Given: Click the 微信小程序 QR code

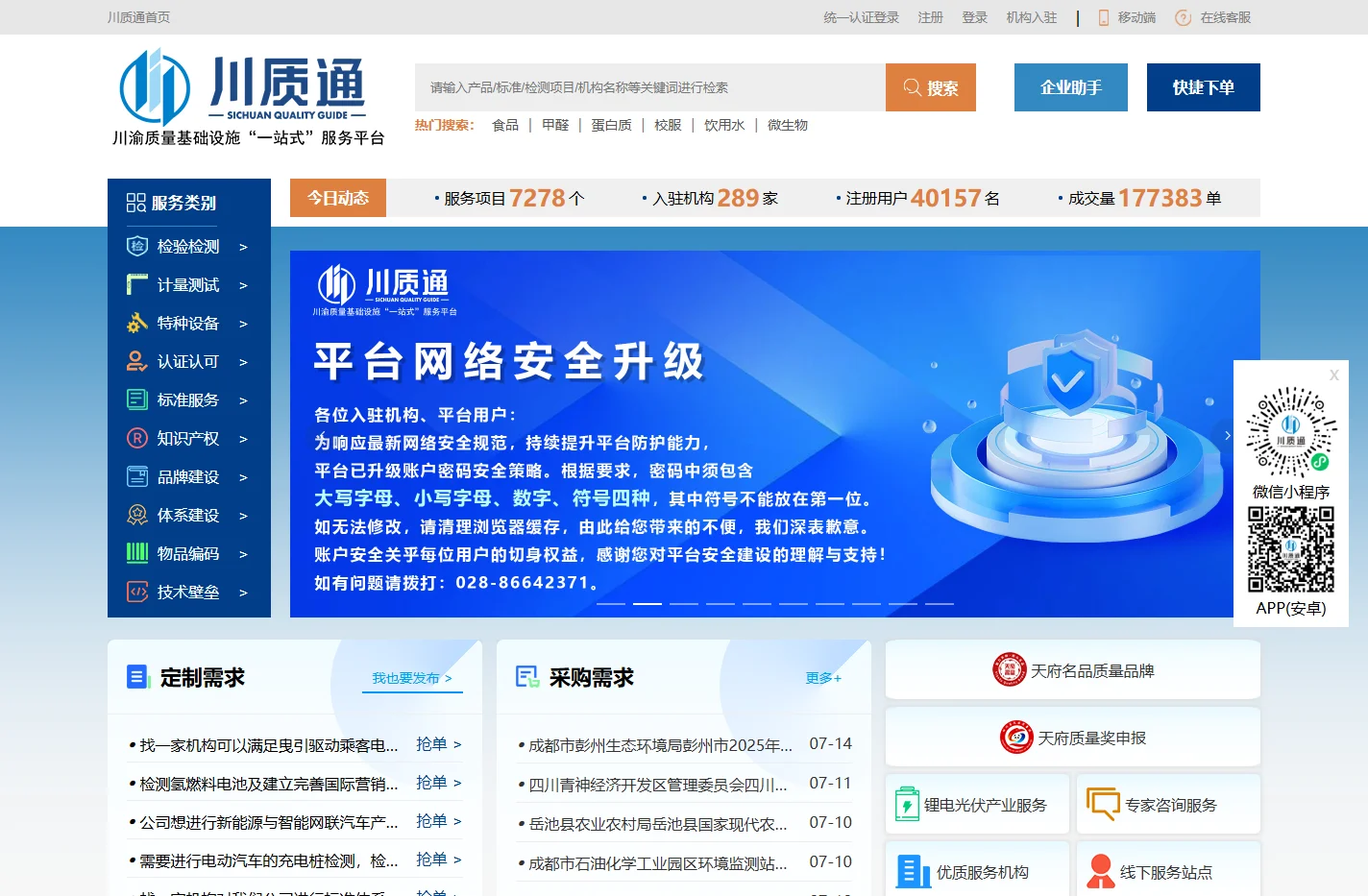Looking at the screenshot, I should click(1291, 432).
